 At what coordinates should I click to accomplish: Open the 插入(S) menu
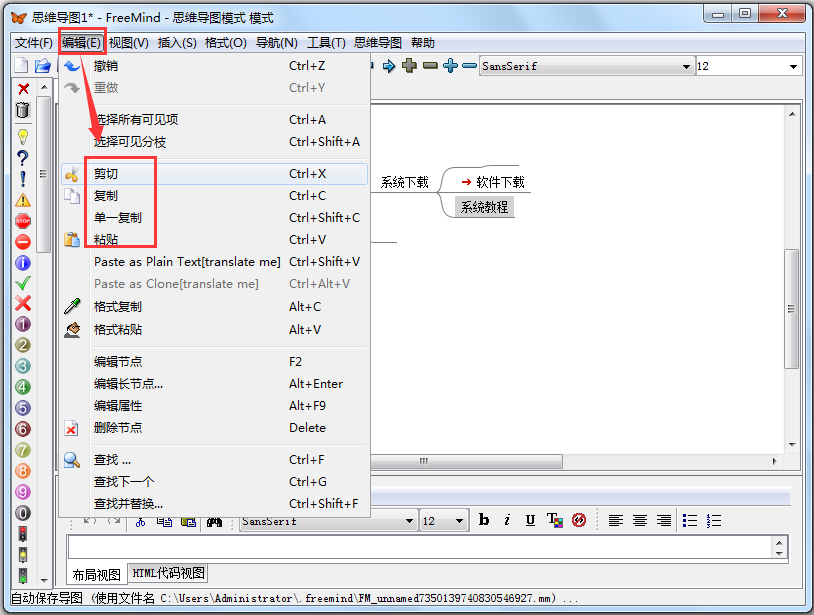tap(177, 43)
